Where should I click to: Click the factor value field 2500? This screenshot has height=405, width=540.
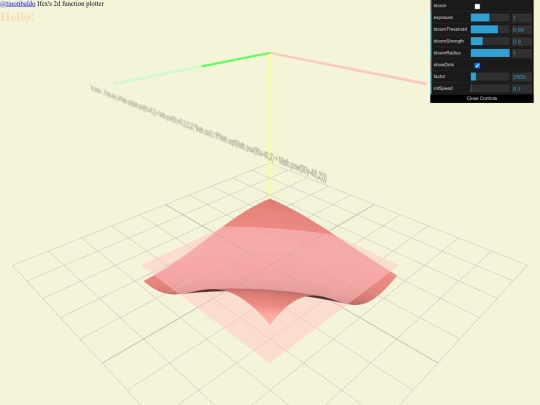tap(521, 77)
